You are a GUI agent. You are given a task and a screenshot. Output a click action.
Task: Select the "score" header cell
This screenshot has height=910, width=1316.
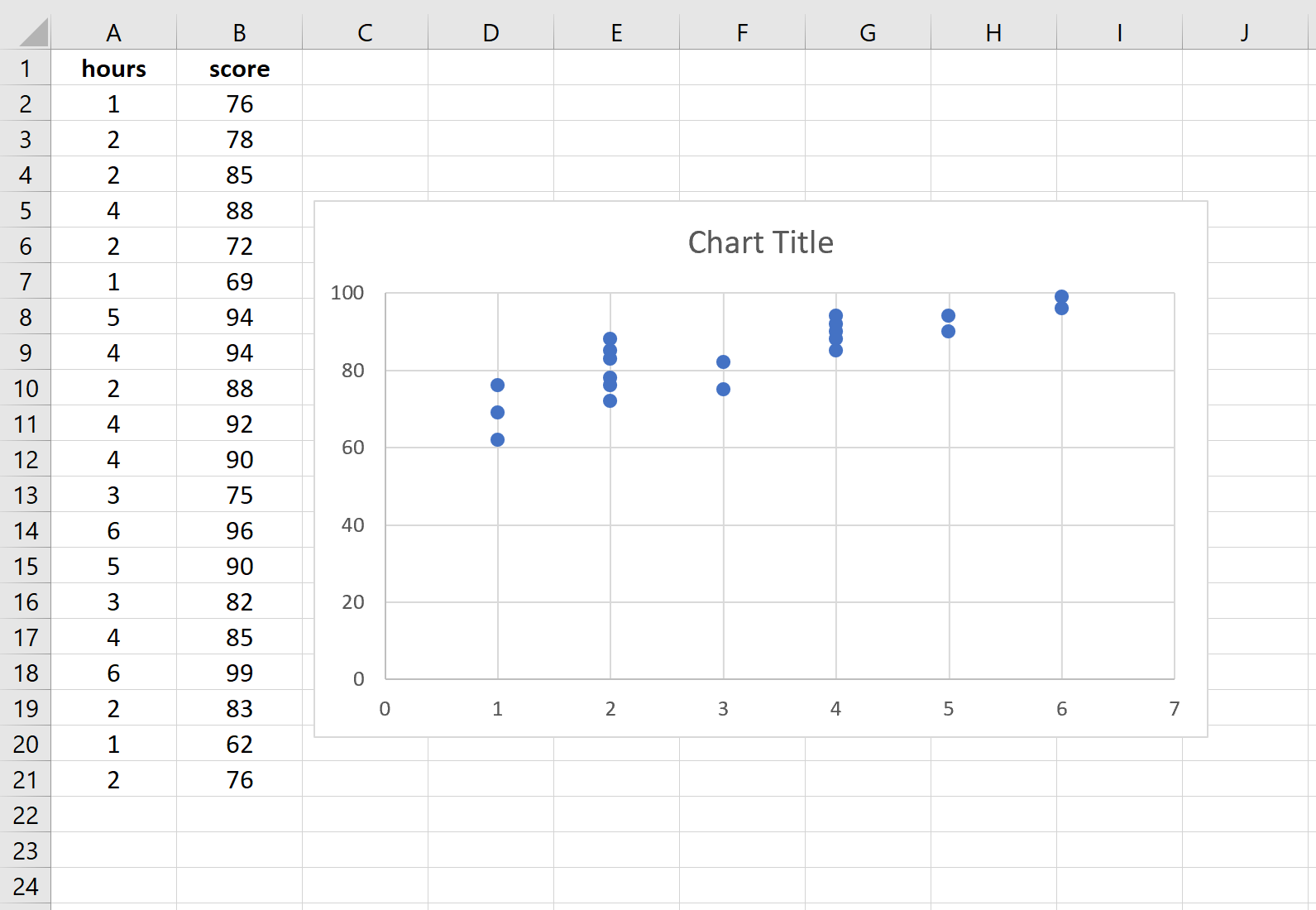pos(239,69)
